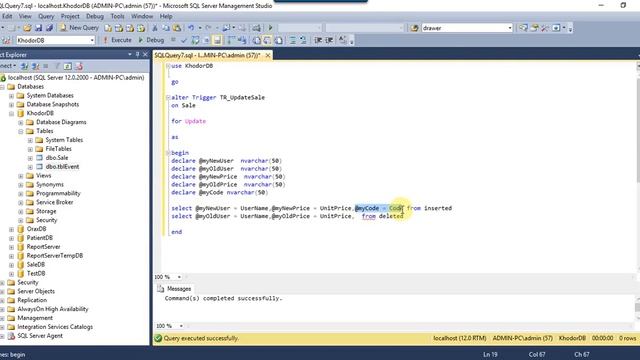
Task: Open the Connect dropdown in Object Explorer
Action: (8, 66)
